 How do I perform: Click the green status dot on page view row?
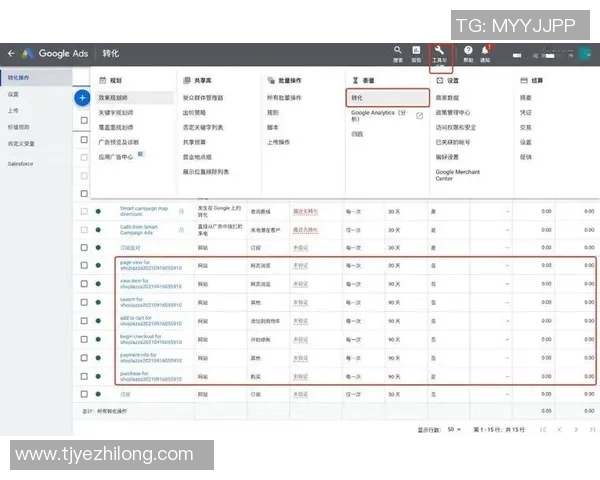98,265
